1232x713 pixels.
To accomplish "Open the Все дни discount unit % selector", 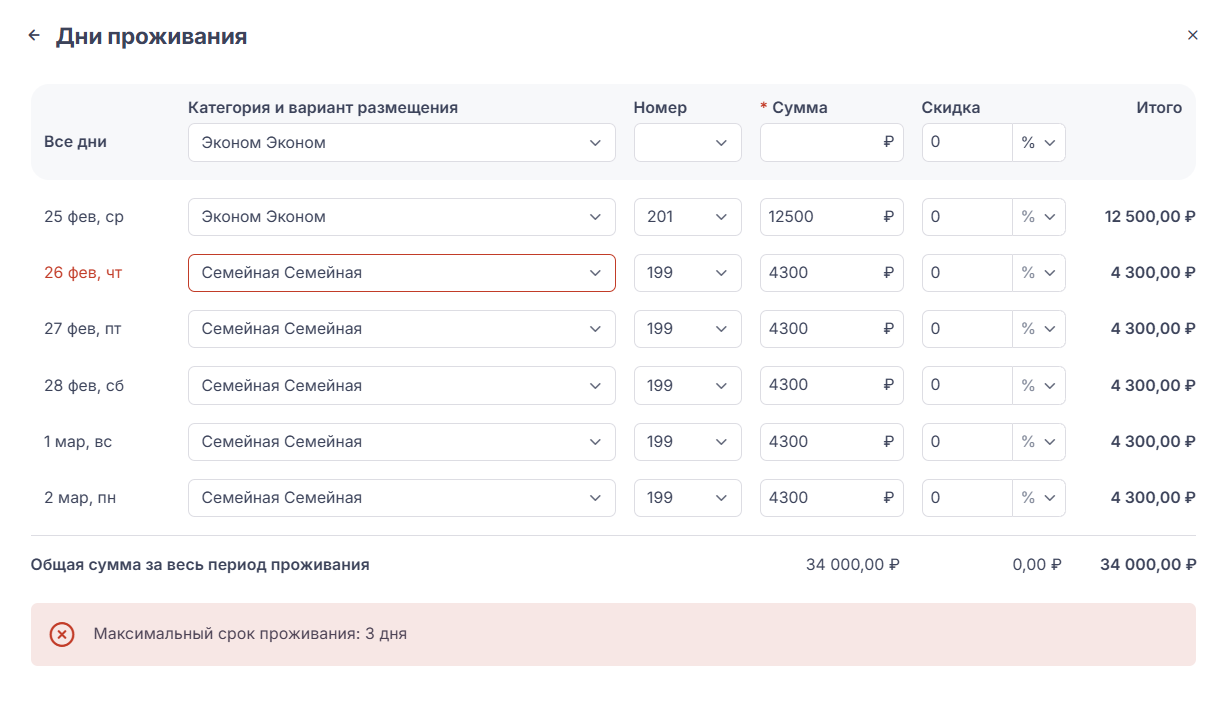I will pos(1038,143).
